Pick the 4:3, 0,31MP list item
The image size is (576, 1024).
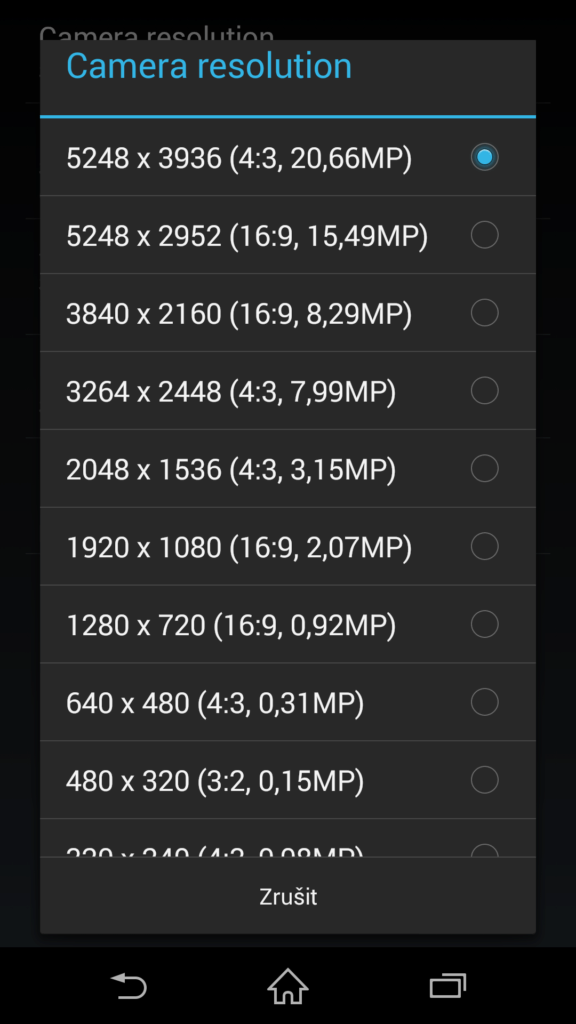coord(288,702)
